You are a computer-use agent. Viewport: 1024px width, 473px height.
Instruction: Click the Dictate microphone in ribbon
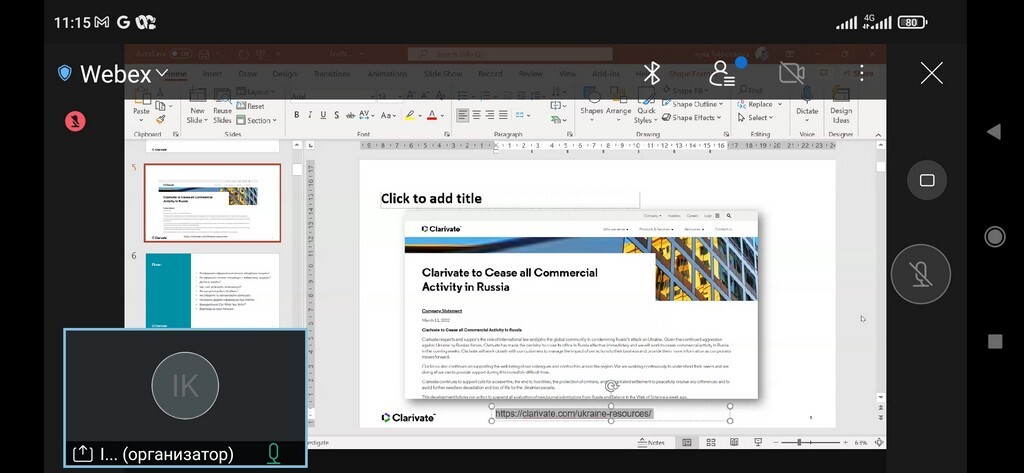(x=807, y=111)
